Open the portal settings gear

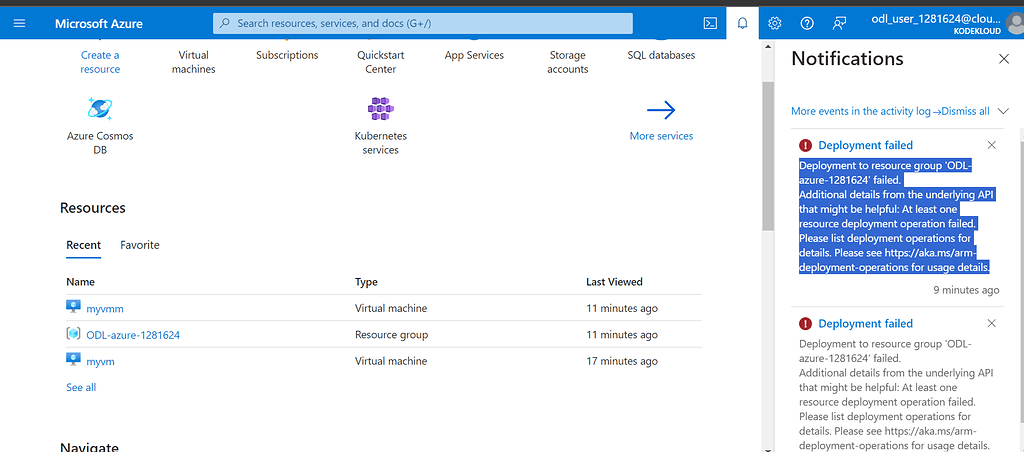774,23
